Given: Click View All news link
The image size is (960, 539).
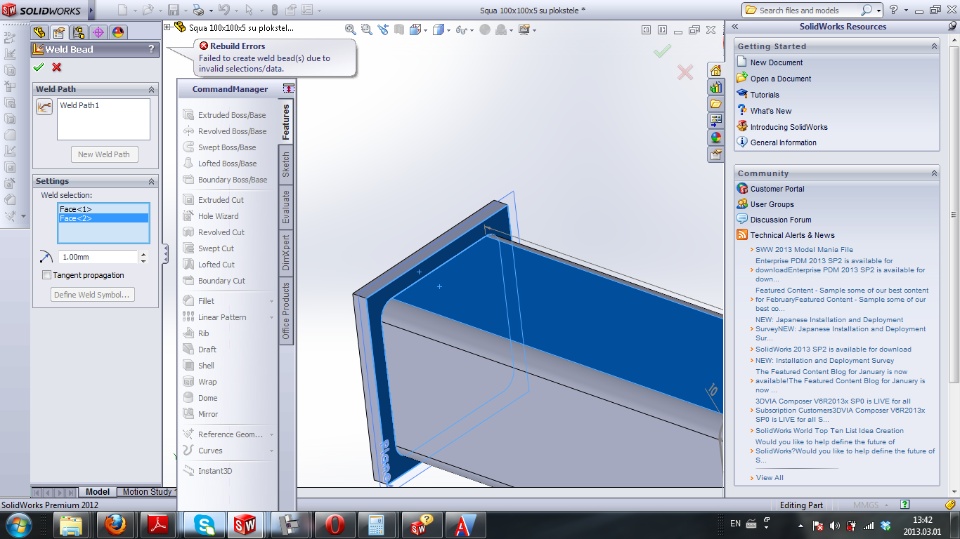Looking at the screenshot, I should pyautogui.click(x=770, y=478).
